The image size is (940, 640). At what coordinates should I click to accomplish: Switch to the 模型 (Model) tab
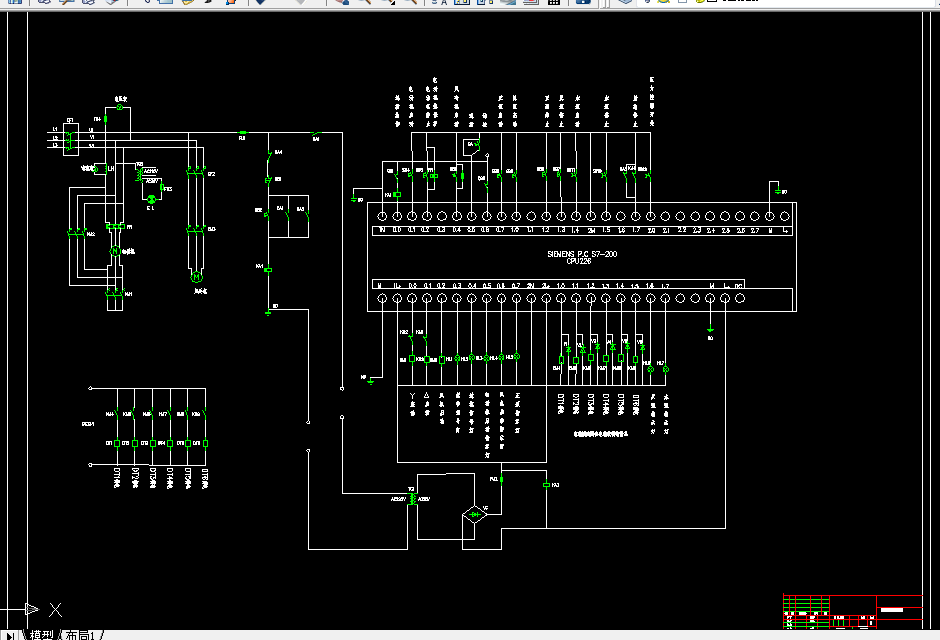tap(41, 635)
